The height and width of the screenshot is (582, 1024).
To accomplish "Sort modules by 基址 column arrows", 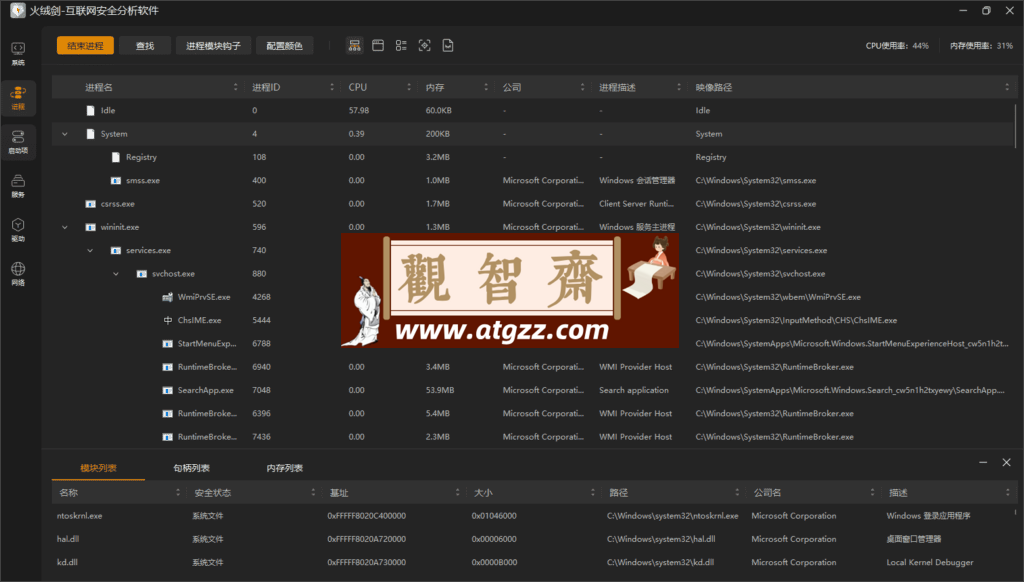I will pyautogui.click(x=457, y=493).
